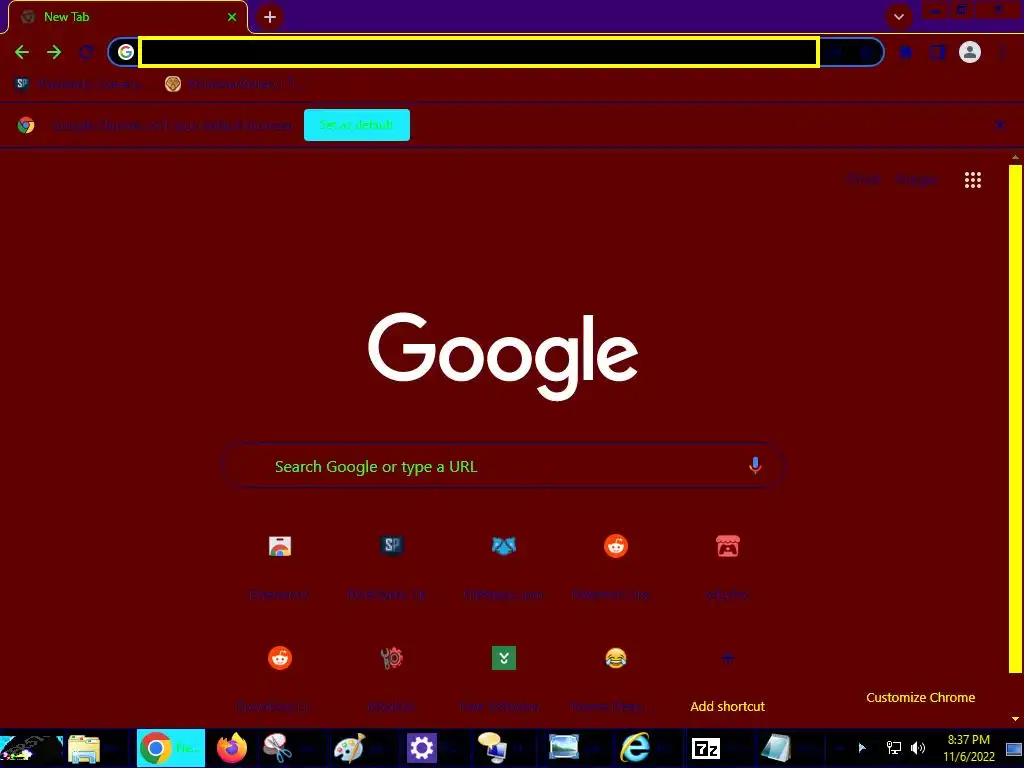1024x768 pixels.
Task: Open the Chrome Web Store shortcut tile
Action: pyautogui.click(x=280, y=566)
